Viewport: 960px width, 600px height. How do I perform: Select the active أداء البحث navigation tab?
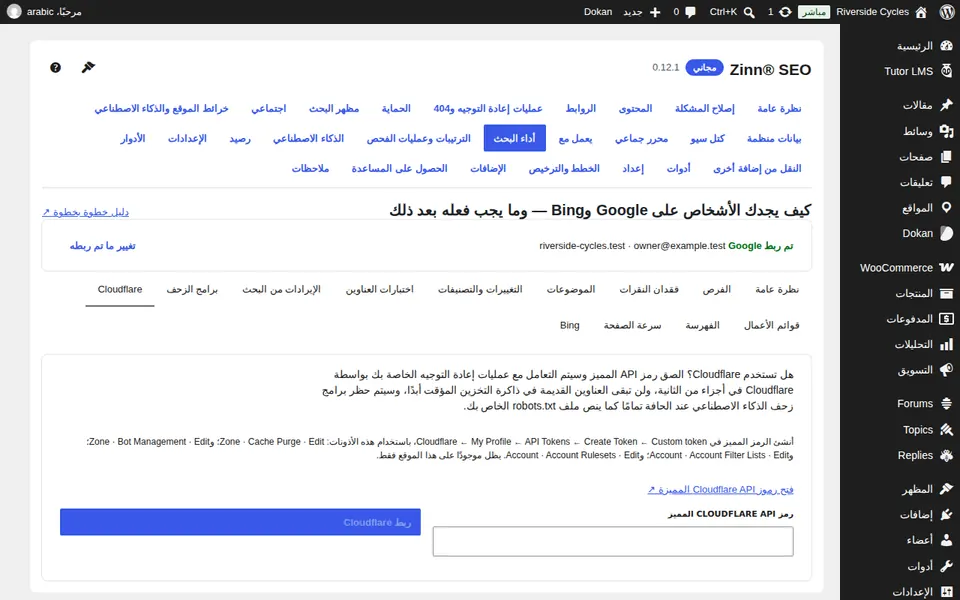pos(514,138)
